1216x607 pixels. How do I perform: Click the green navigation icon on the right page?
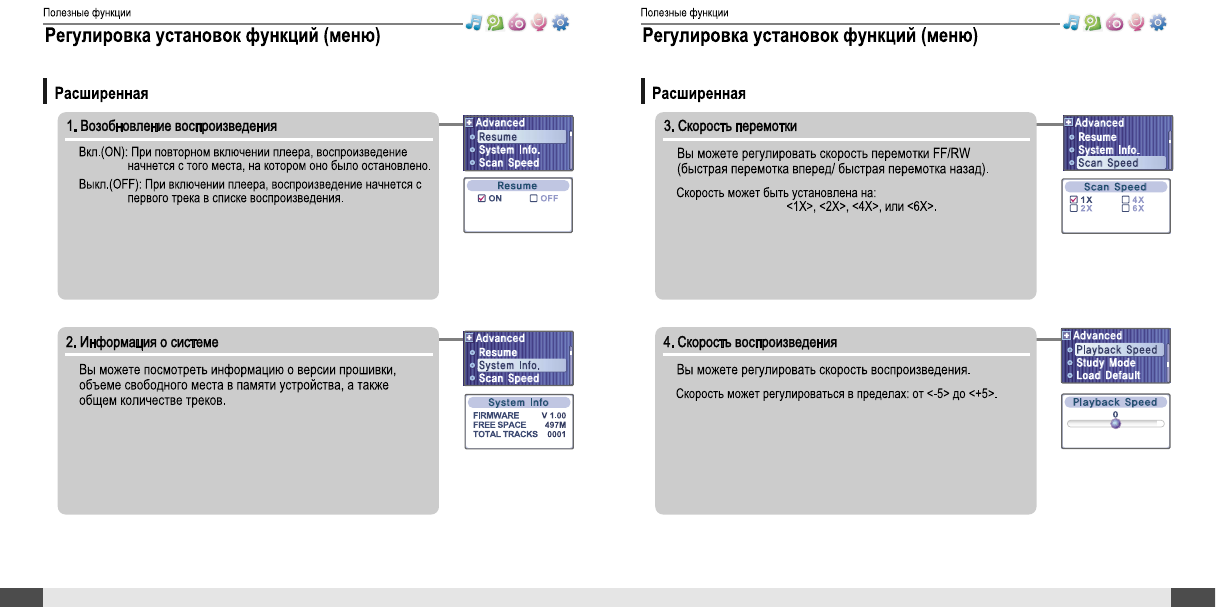1094,22
